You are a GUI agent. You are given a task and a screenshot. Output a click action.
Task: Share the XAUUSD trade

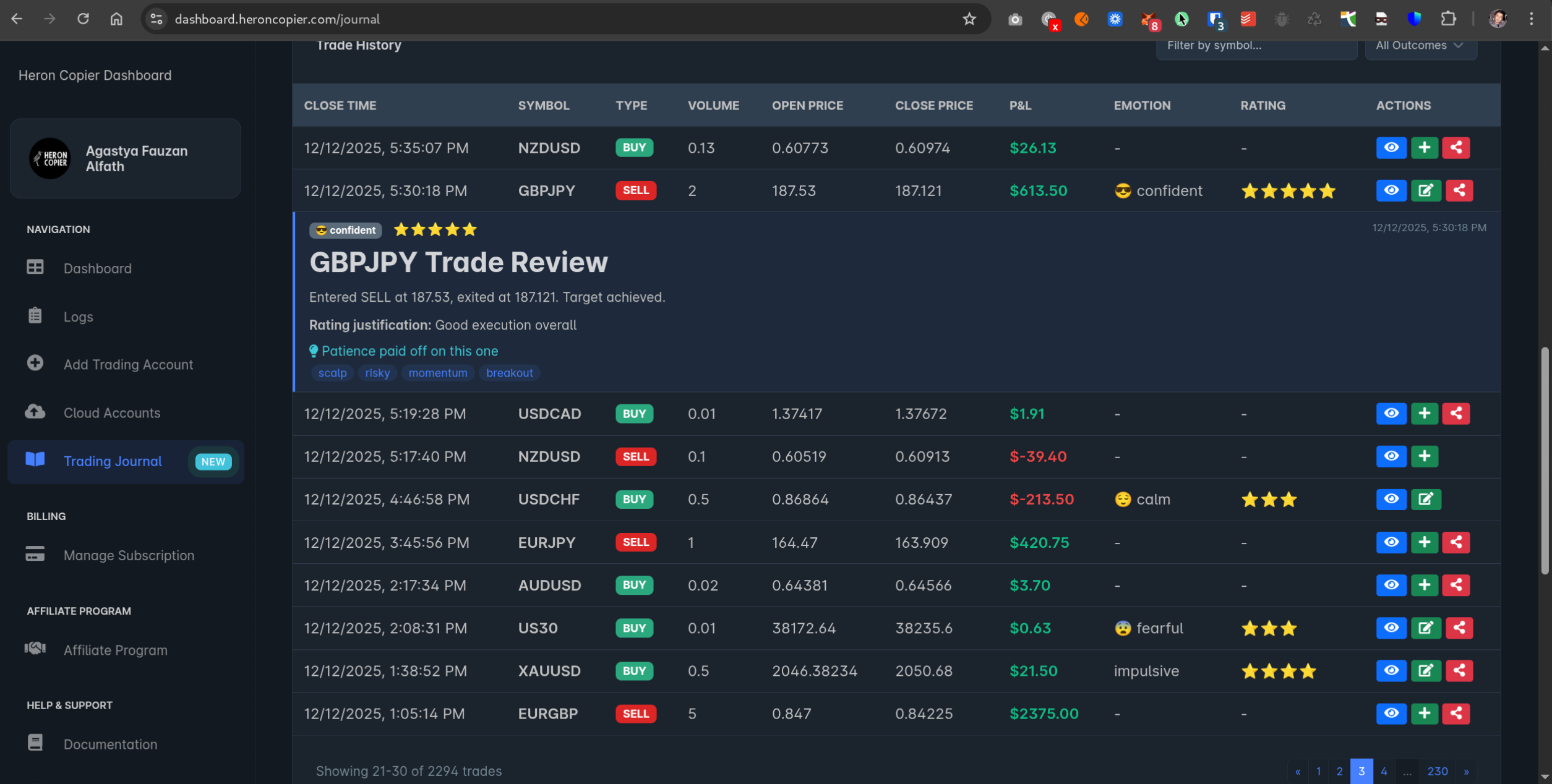tap(1459, 671)
